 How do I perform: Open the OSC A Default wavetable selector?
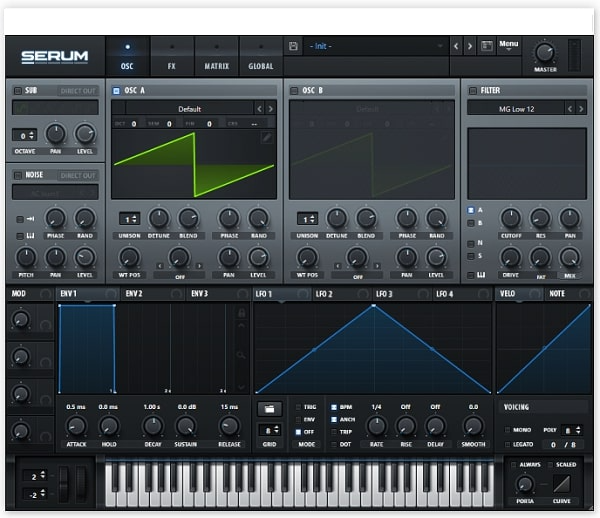coord(189,109)
